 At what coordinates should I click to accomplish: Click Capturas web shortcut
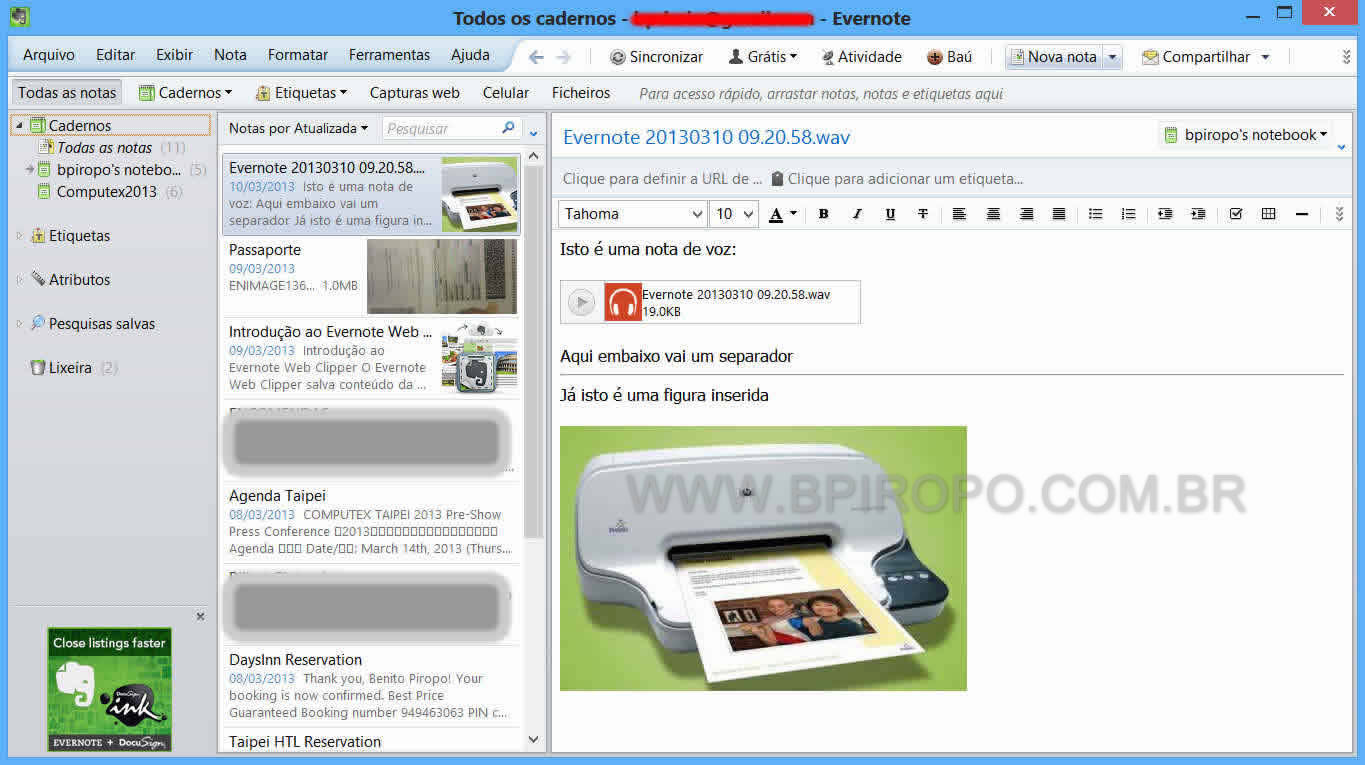(x=415, y=93)
